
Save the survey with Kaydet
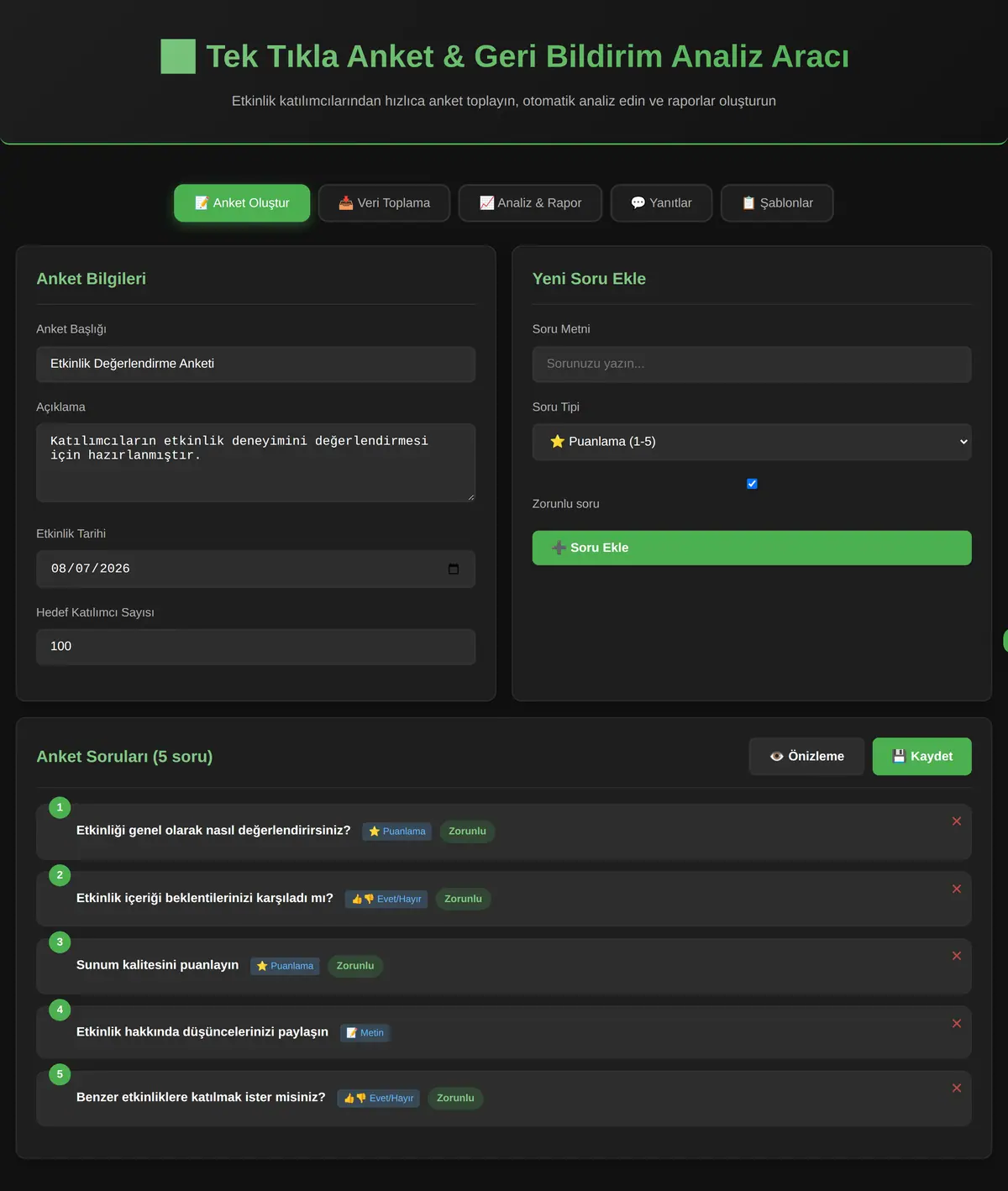922,756
